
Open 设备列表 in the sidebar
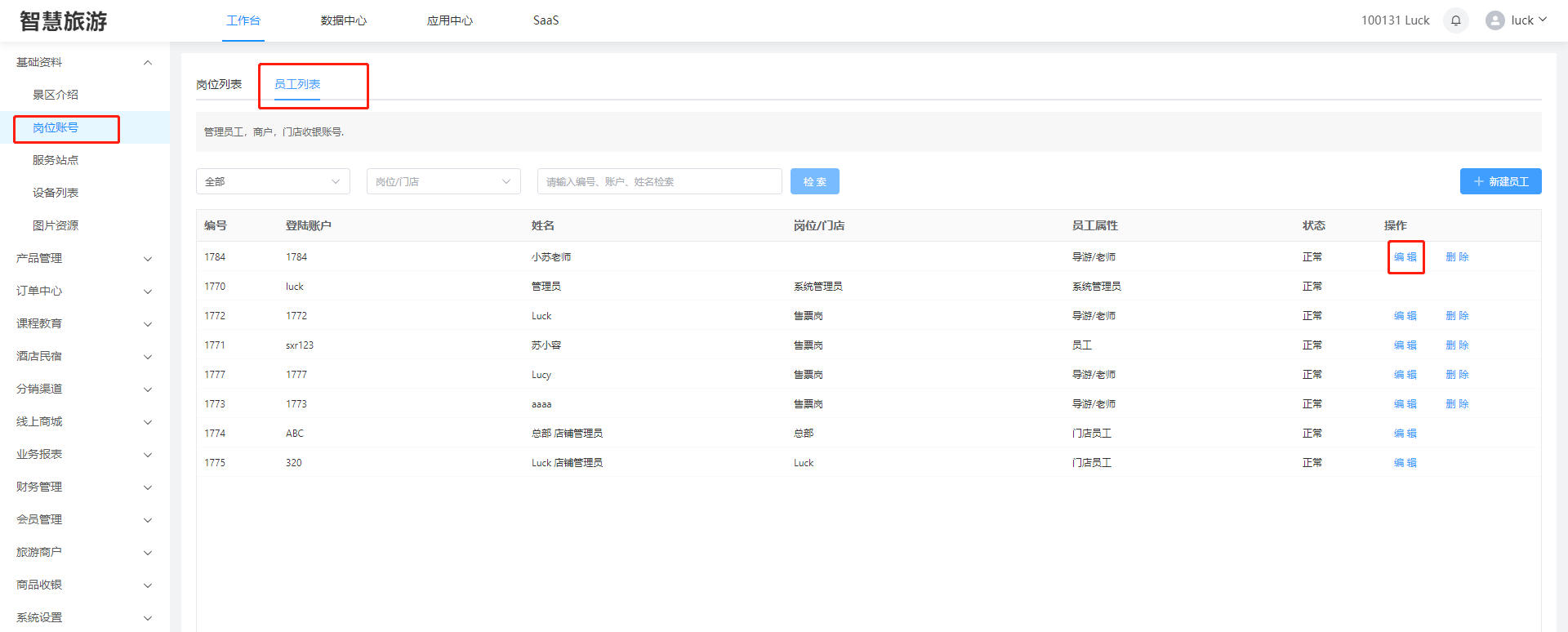(56, 193)
